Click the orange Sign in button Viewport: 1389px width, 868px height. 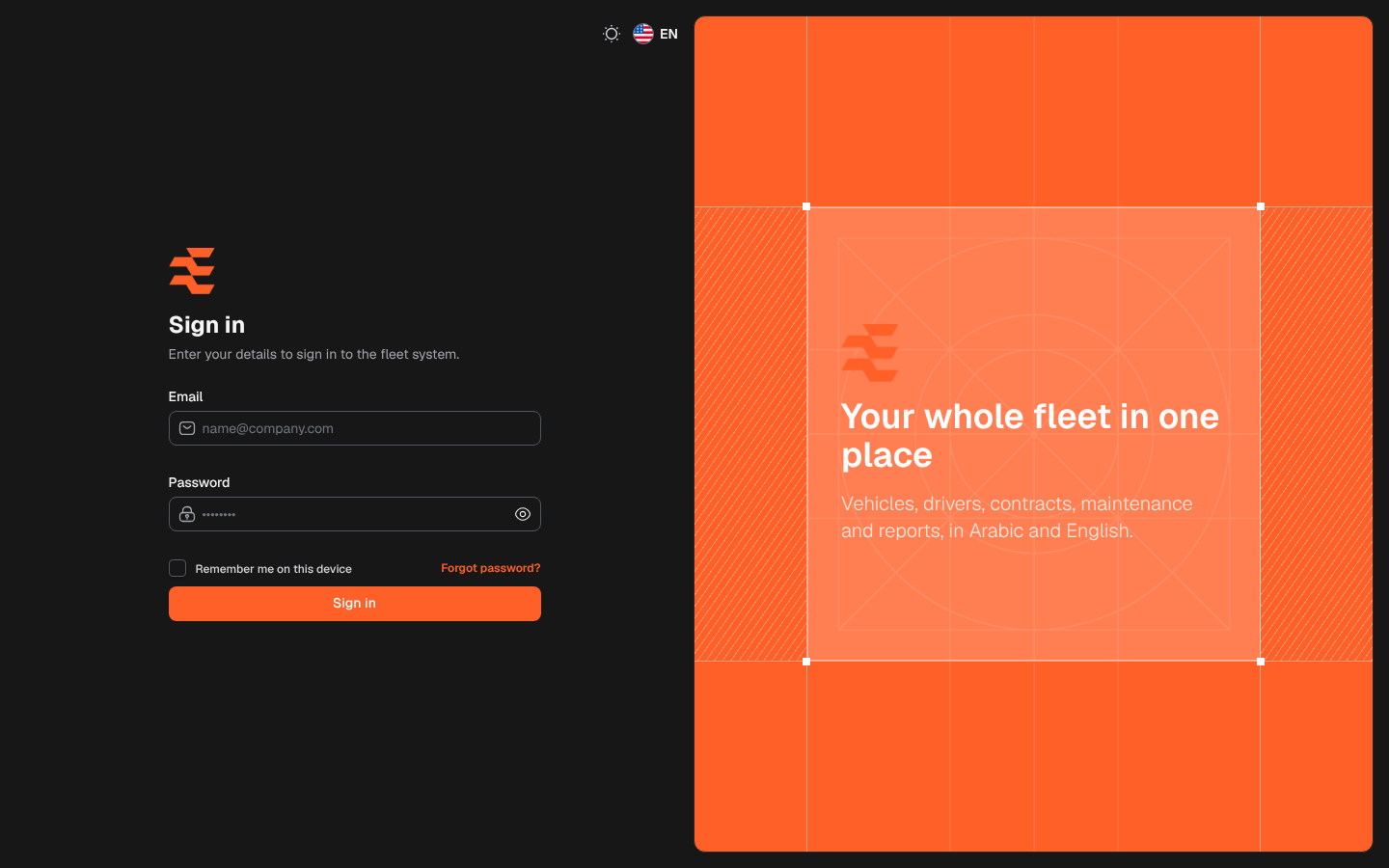355,604
